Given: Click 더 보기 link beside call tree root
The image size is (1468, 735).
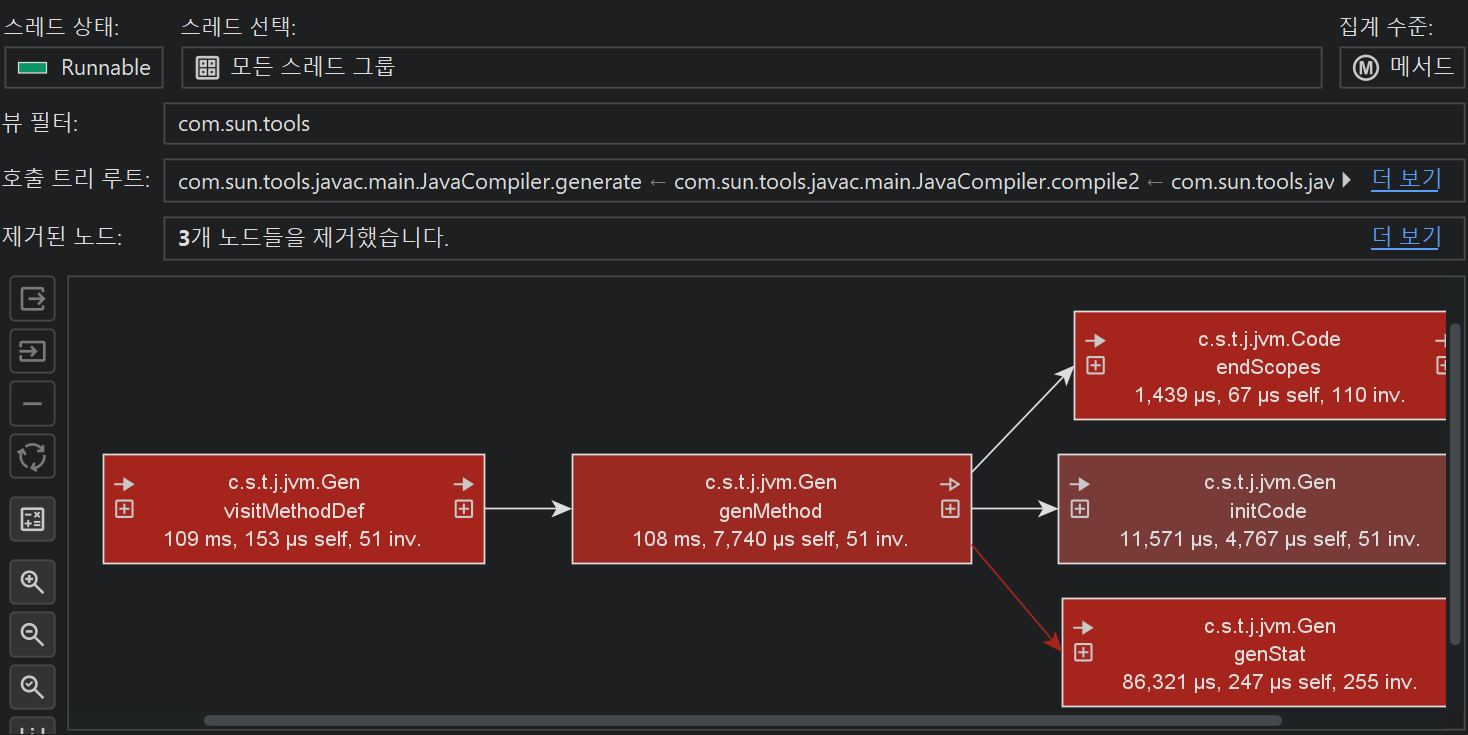Looking at the screenshot, I should coord(1405,180).
